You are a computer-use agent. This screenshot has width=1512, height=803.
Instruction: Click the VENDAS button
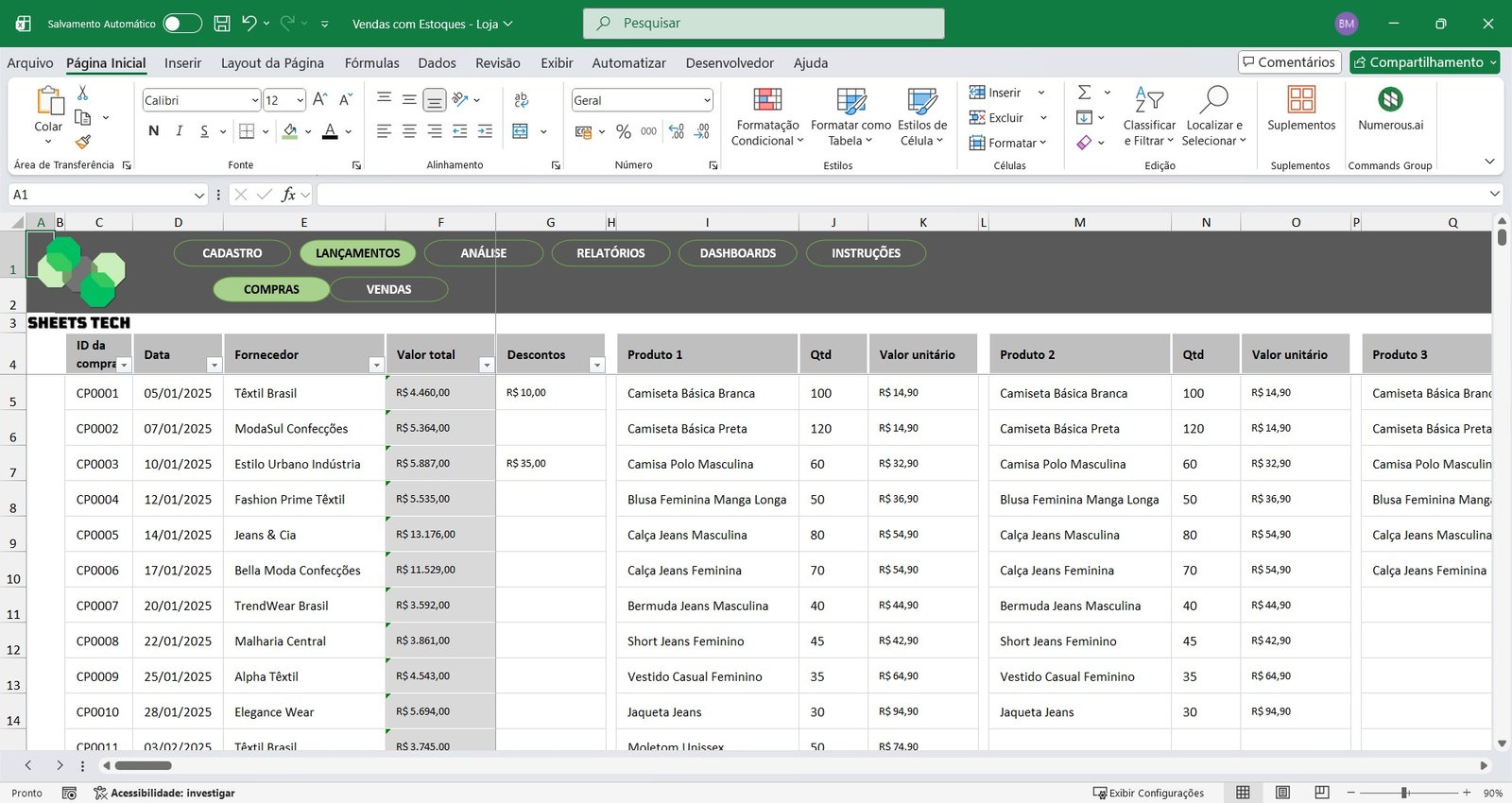click(x=388, y=289)
